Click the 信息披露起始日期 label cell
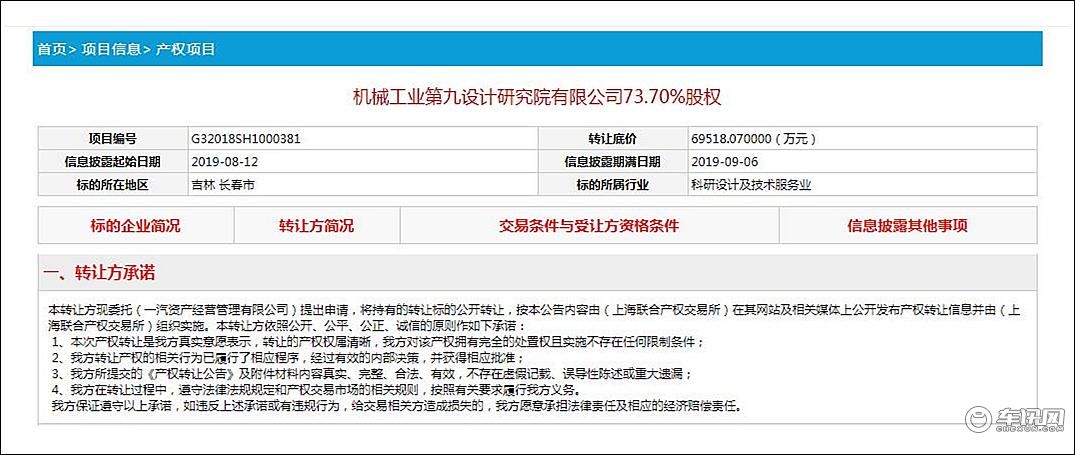 click(x=111, y=162)
